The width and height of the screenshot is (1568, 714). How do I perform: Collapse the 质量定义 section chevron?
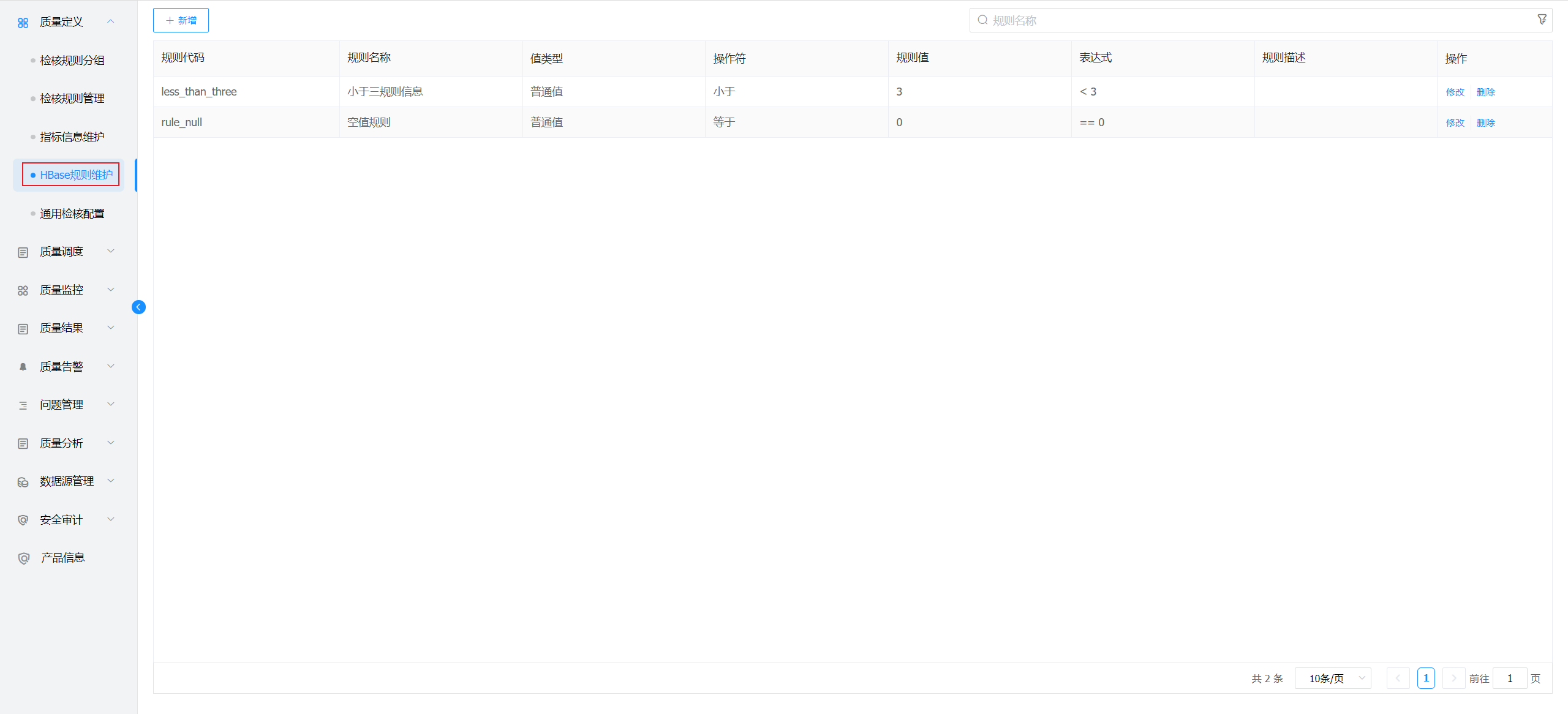pos(111,21)
